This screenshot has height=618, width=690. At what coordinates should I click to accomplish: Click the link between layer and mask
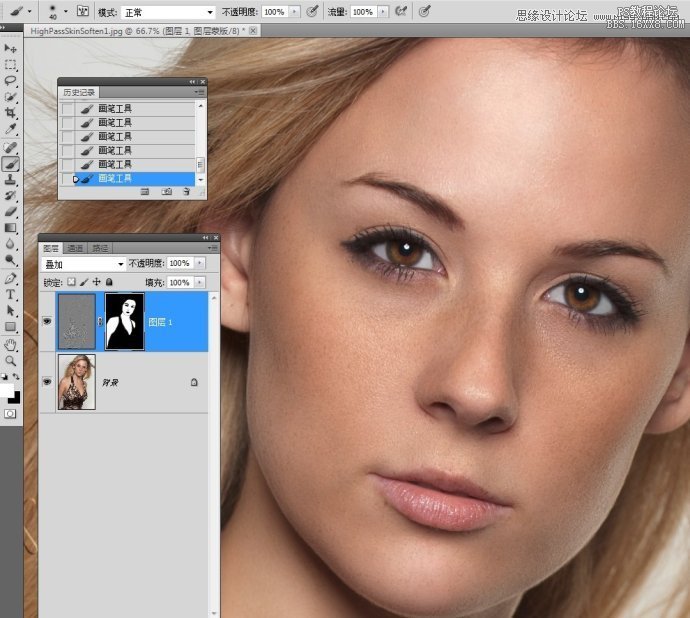(x=100, y=322)
